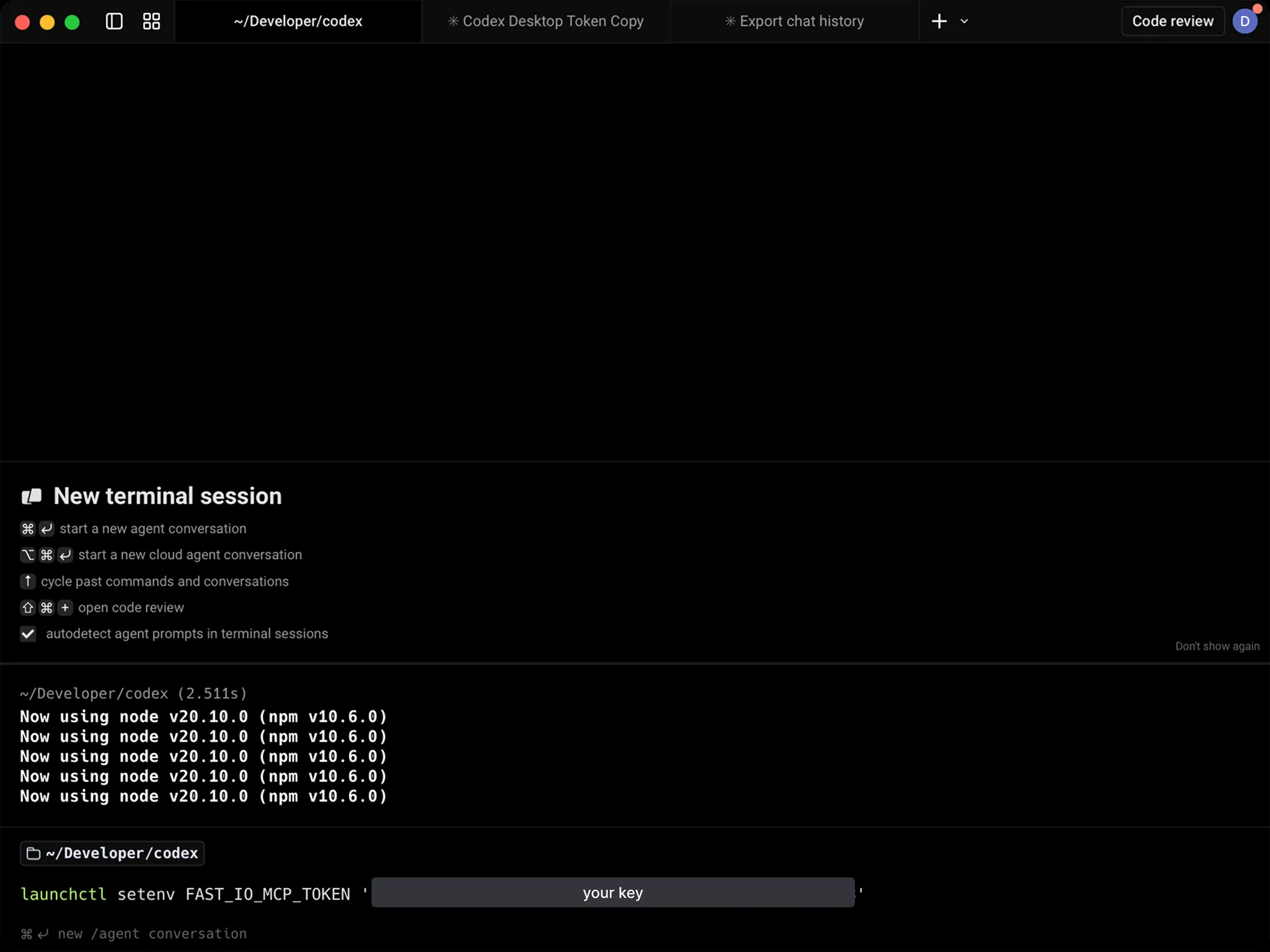The width and height of the screenshot is (1270, 952).
Task: Click the return key icon in new agent shortcut
Action: (x=46, y=529)
